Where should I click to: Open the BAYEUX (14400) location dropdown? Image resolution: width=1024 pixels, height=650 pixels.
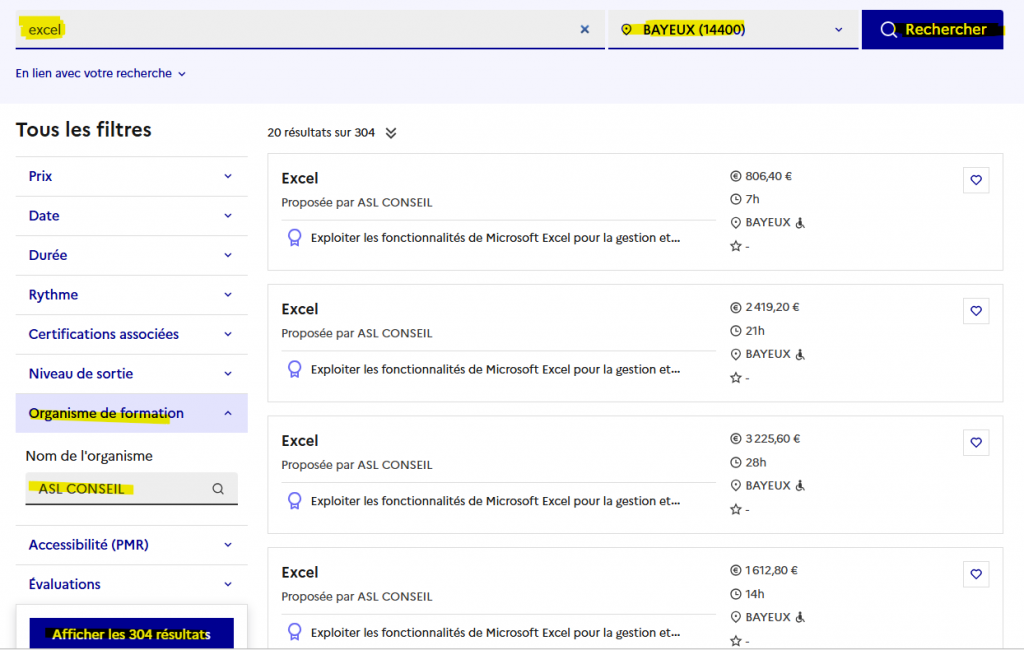[838, 30]
